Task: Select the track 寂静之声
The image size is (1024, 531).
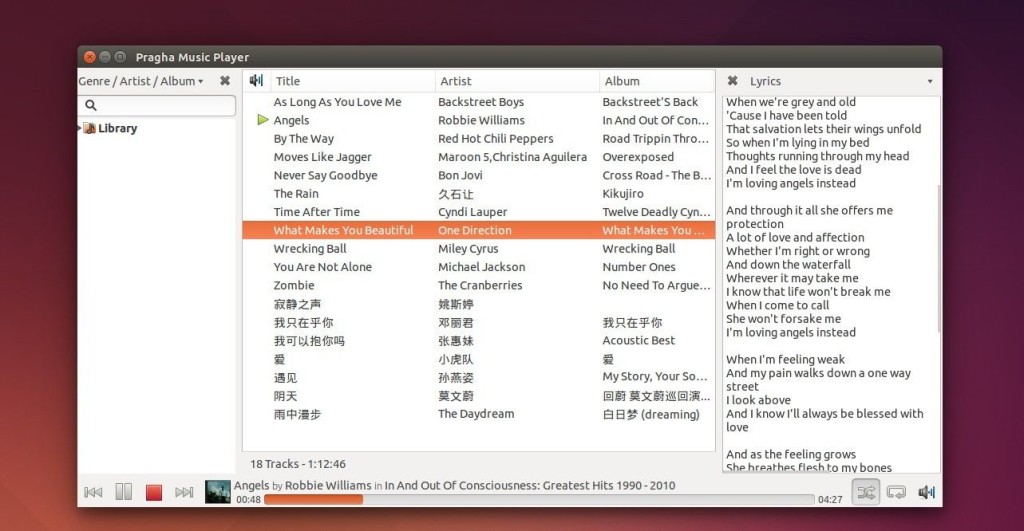Action: coord(297,304)
